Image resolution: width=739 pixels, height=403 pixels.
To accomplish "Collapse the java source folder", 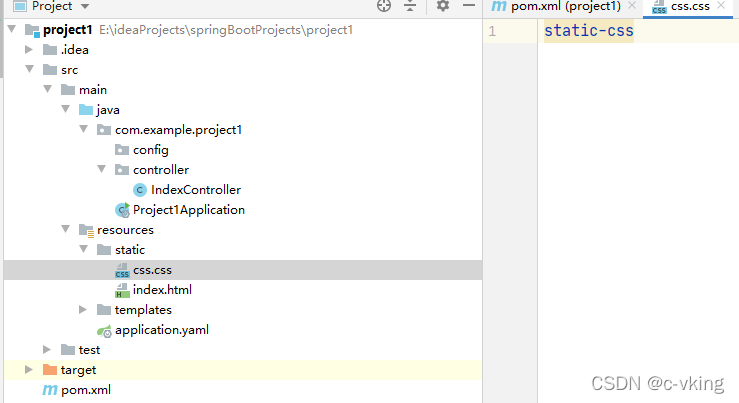I will coord(66,109).
